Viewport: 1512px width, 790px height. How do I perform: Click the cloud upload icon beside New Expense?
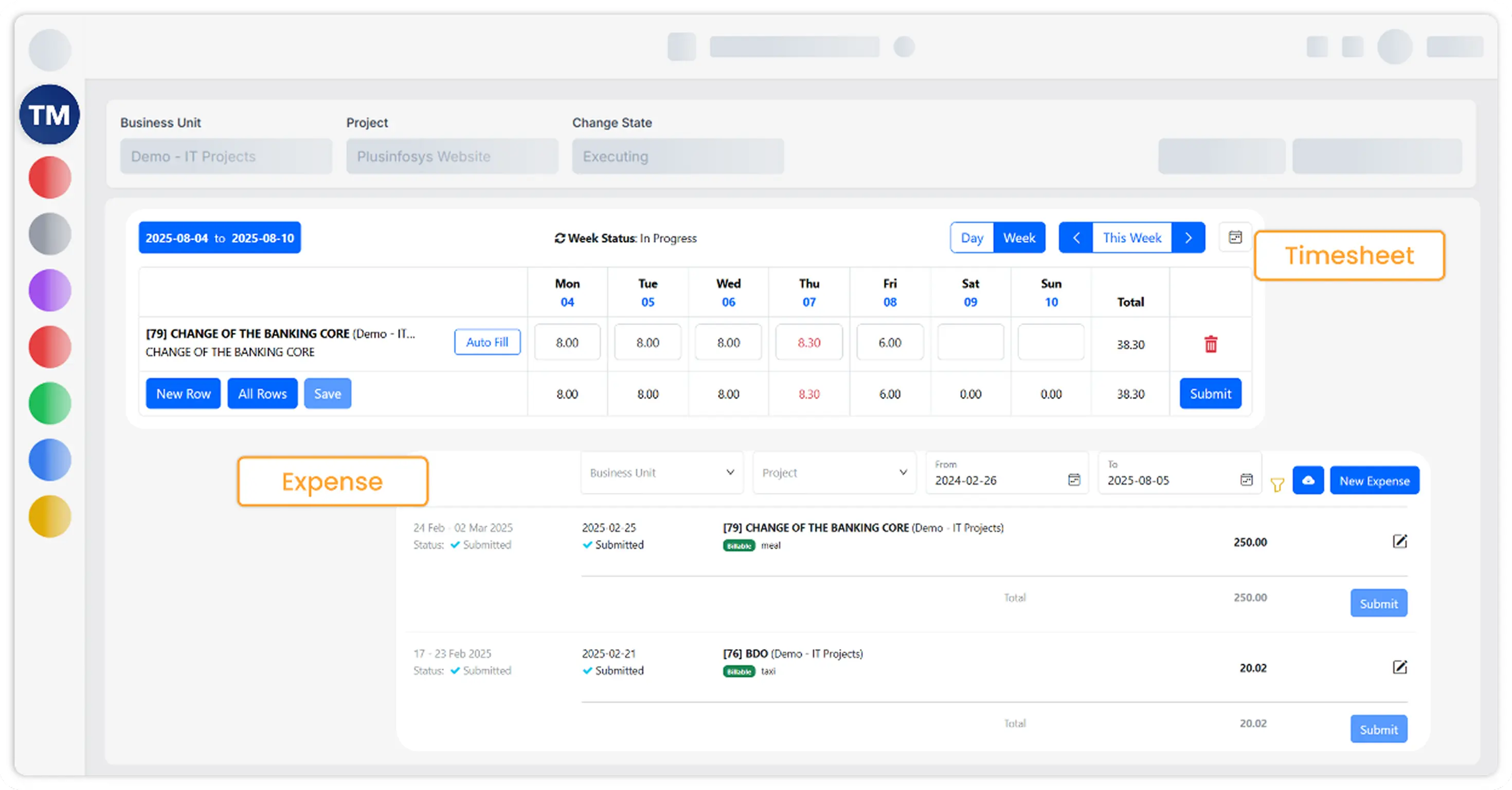(1309, 480)
